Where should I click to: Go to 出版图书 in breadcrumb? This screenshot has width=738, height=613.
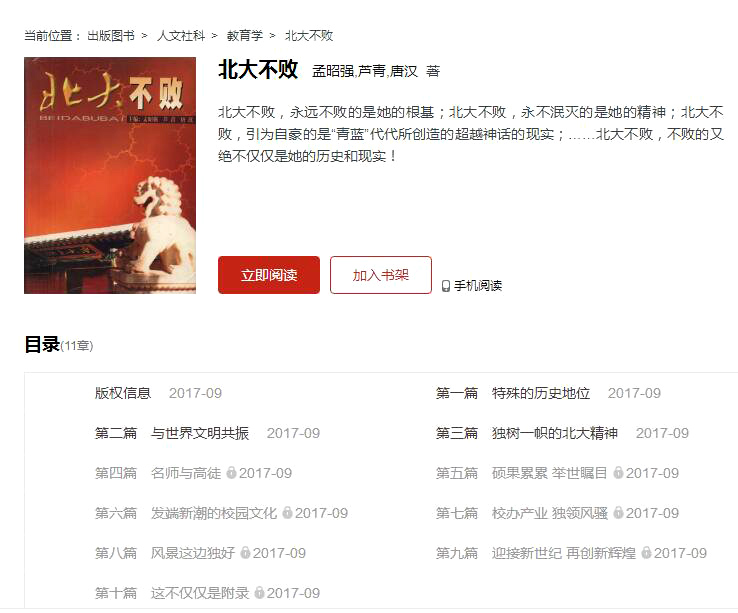pyautogui.click(x=111, y=36)
